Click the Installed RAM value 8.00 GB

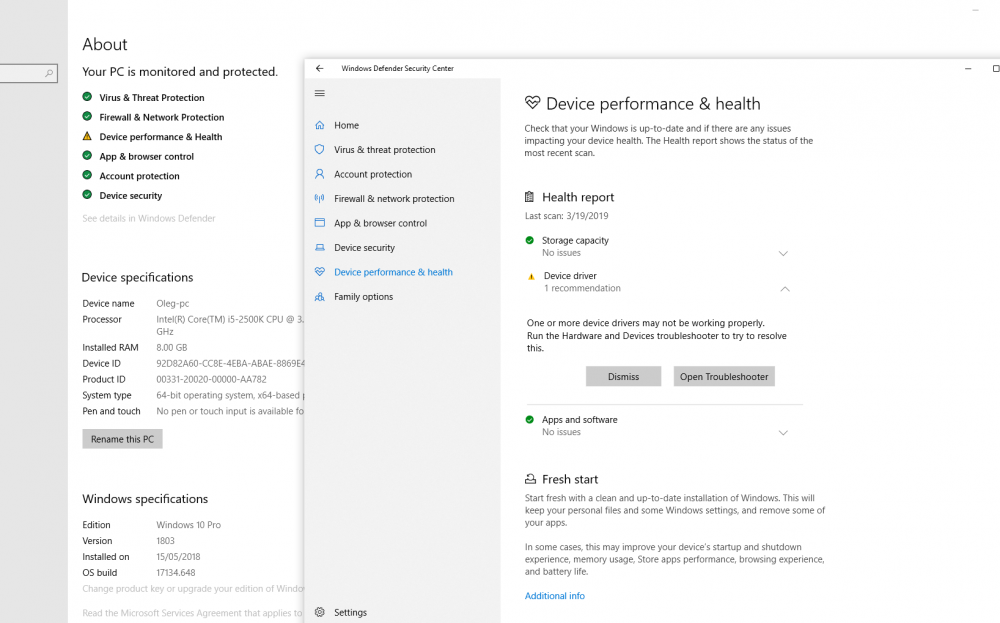[x=172, y=348]
